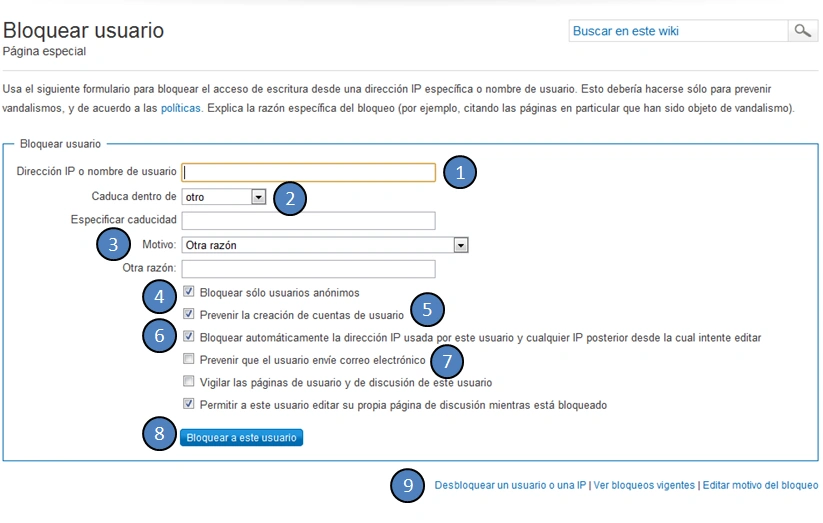Image resolution: width=823 pixels, height=523 pixels.
Task: Click the 'Motivo:' field label
Action: coord(159,245)
